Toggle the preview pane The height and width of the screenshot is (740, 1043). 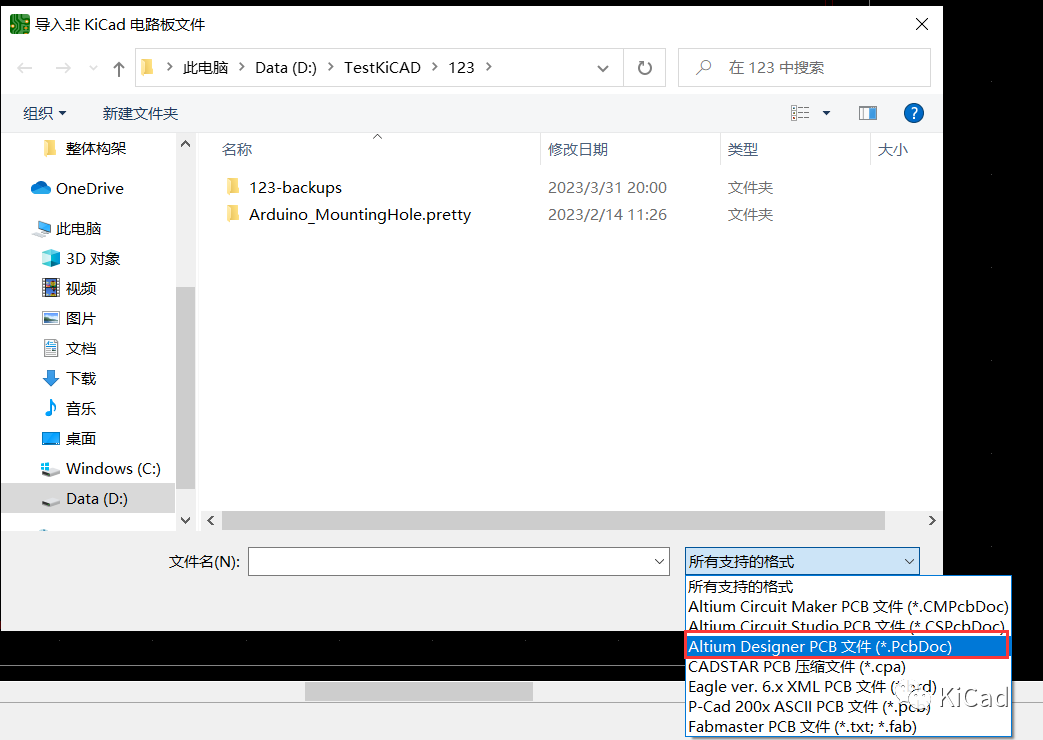tap(867, 113)
